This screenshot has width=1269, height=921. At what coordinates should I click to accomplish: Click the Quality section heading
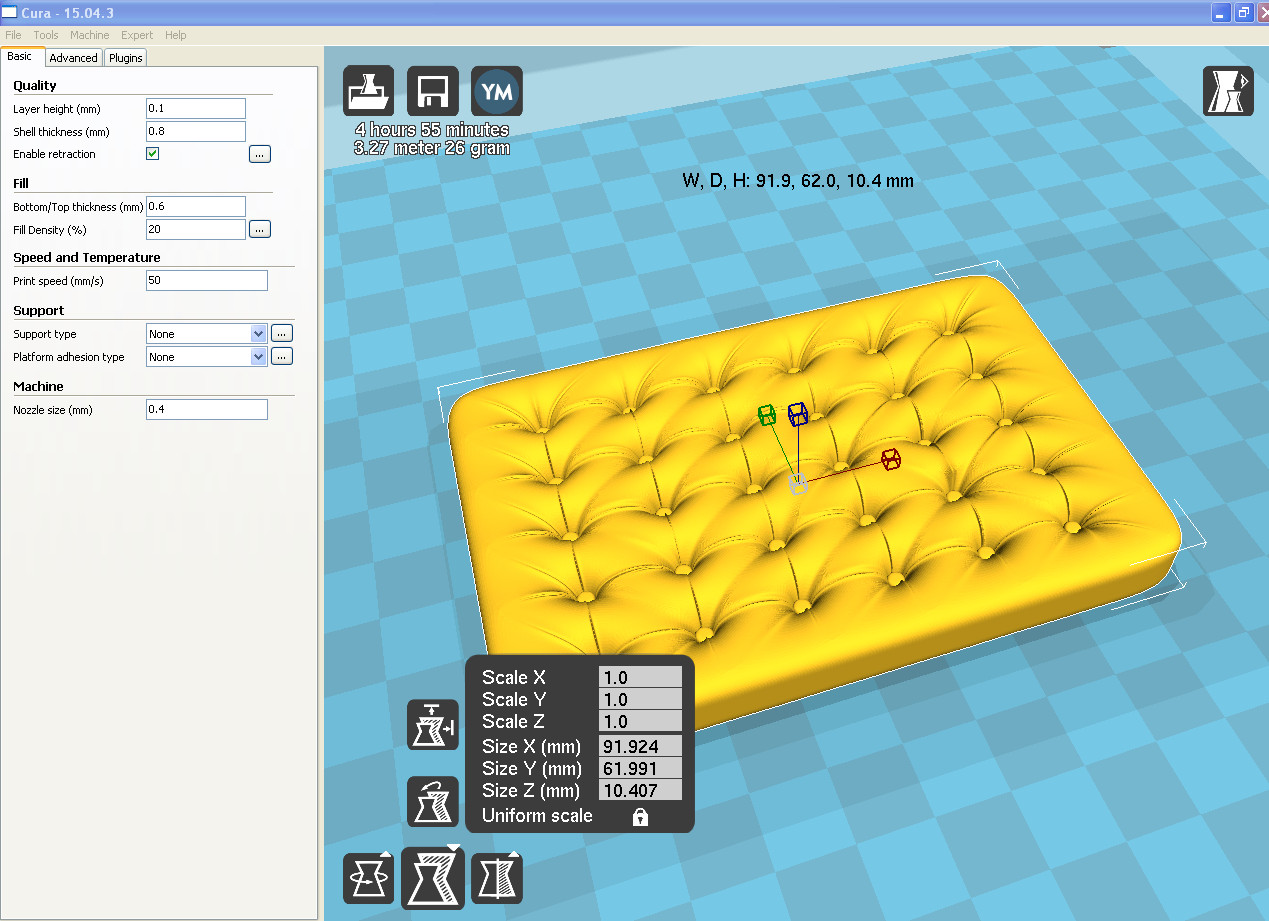click(x=35, y=85)
